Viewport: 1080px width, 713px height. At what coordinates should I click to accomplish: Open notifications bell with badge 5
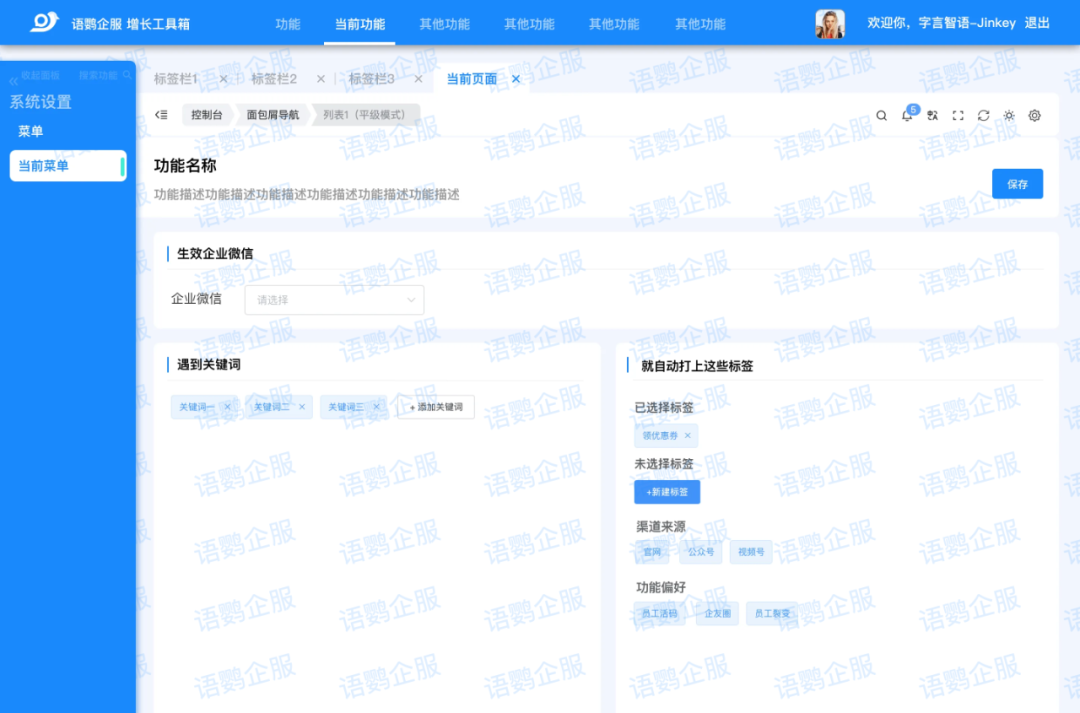click(x=907, y=115)
